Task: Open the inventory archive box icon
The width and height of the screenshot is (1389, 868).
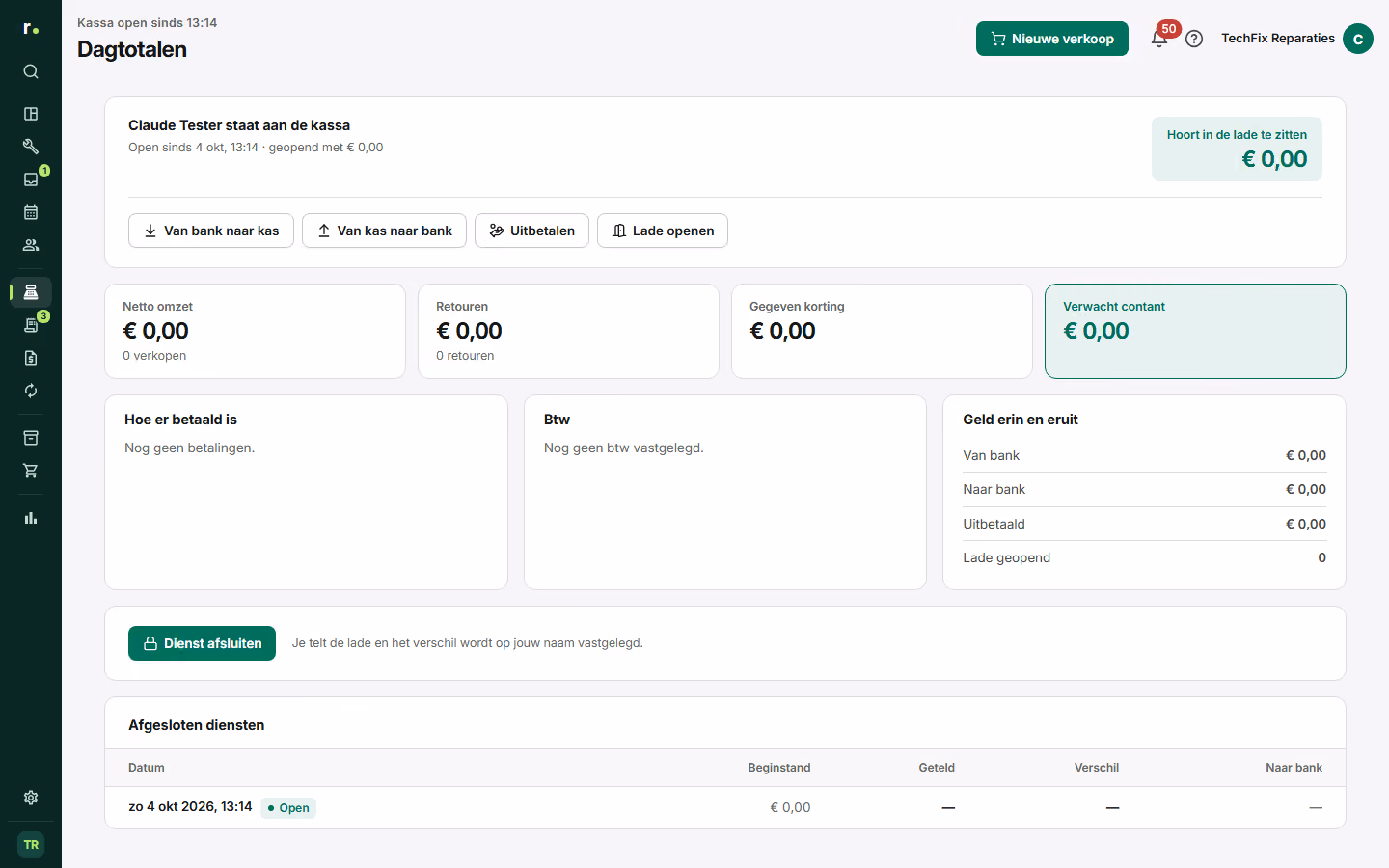Action: [31, 438]
